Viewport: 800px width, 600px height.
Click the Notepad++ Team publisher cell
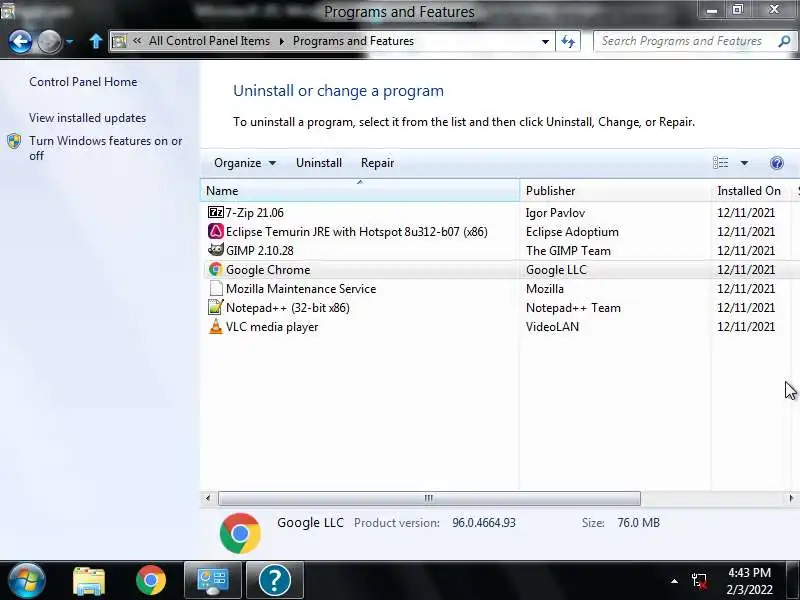[x=573, y=308]
